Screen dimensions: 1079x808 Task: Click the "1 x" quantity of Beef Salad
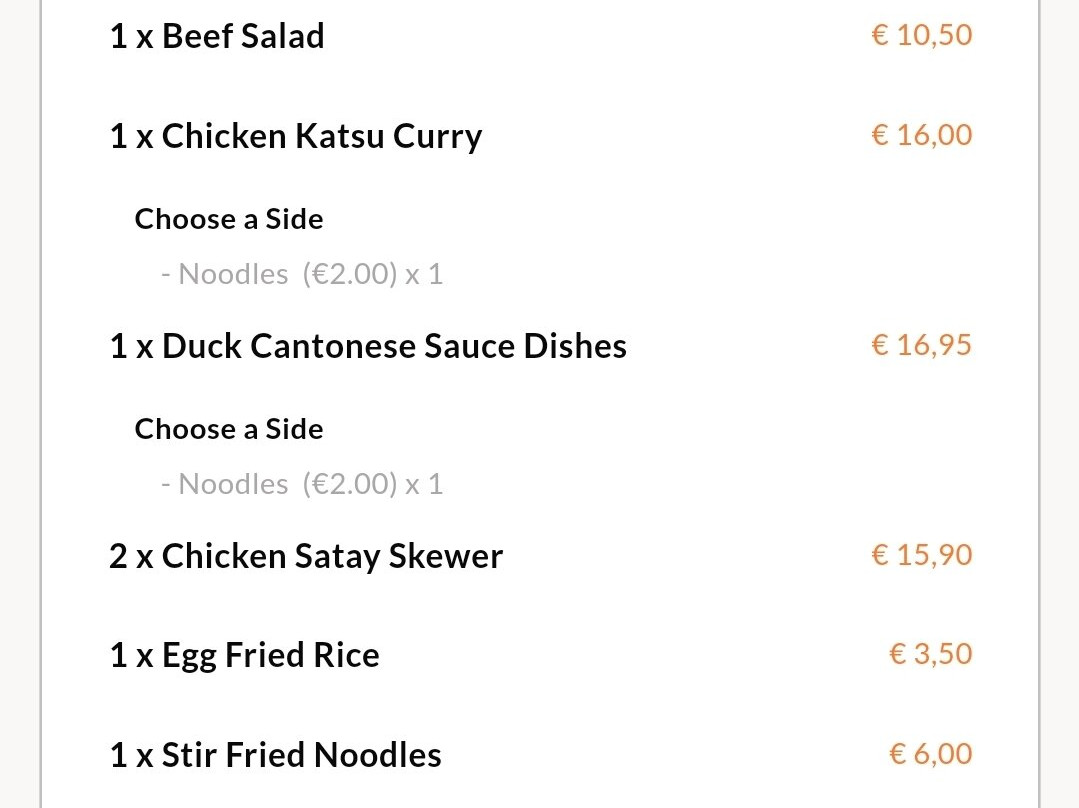pos(130,36)
